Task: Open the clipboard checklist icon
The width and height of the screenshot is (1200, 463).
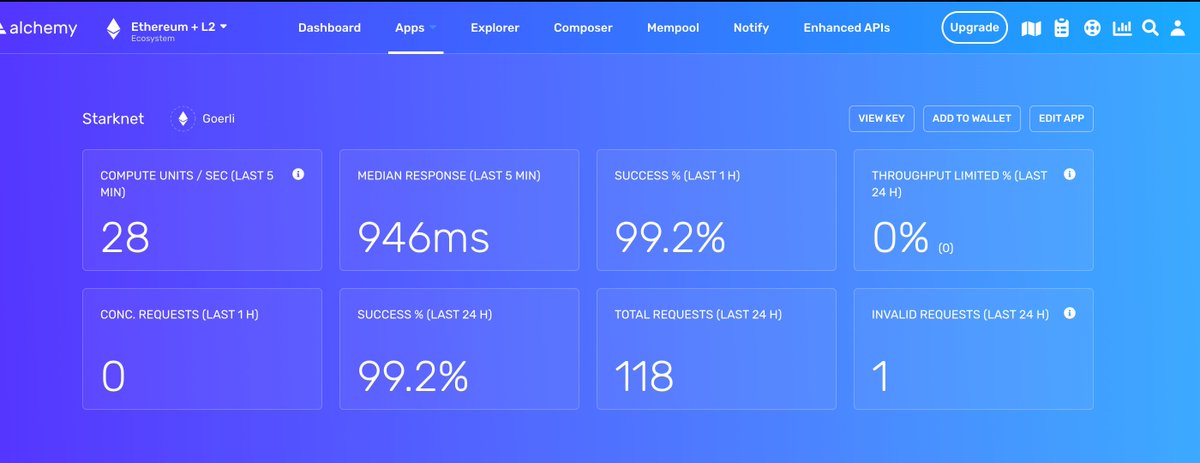Action: (1062, 28)
